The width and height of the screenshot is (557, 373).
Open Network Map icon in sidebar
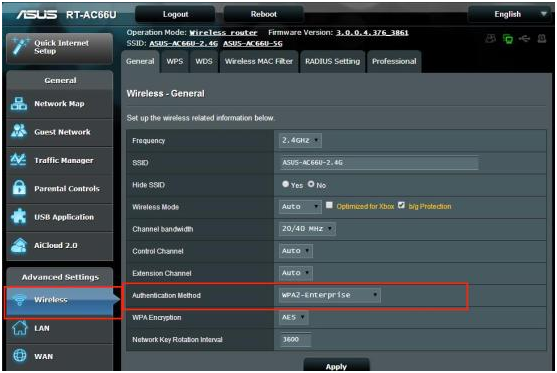click(18, 104)
